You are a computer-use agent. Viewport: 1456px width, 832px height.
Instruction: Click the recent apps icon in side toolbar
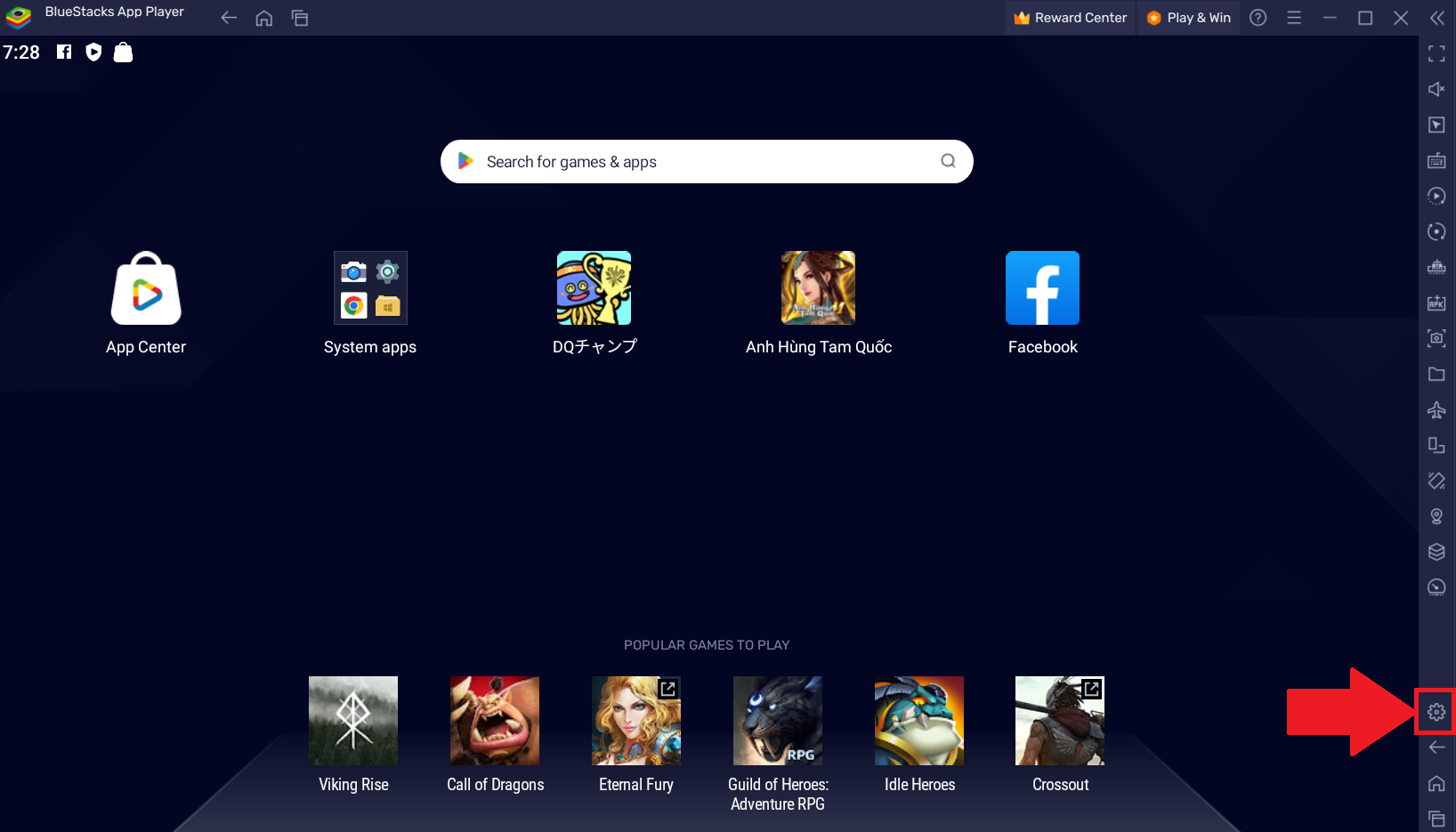(1436, 819)
